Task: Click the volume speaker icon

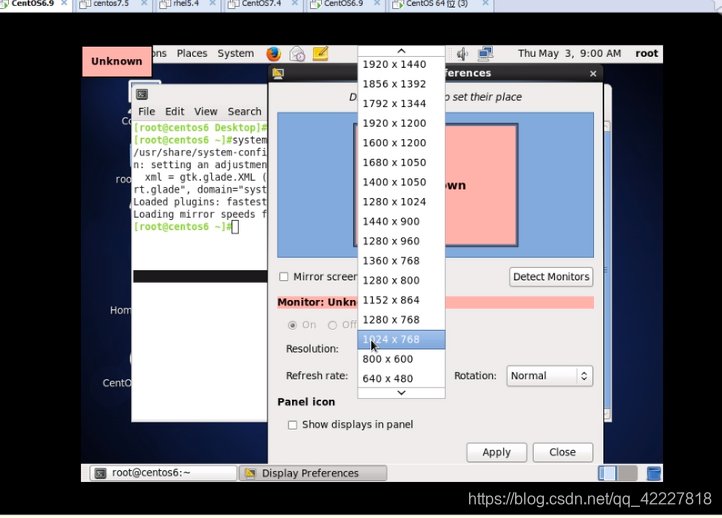Action: [x=462, y=54]
